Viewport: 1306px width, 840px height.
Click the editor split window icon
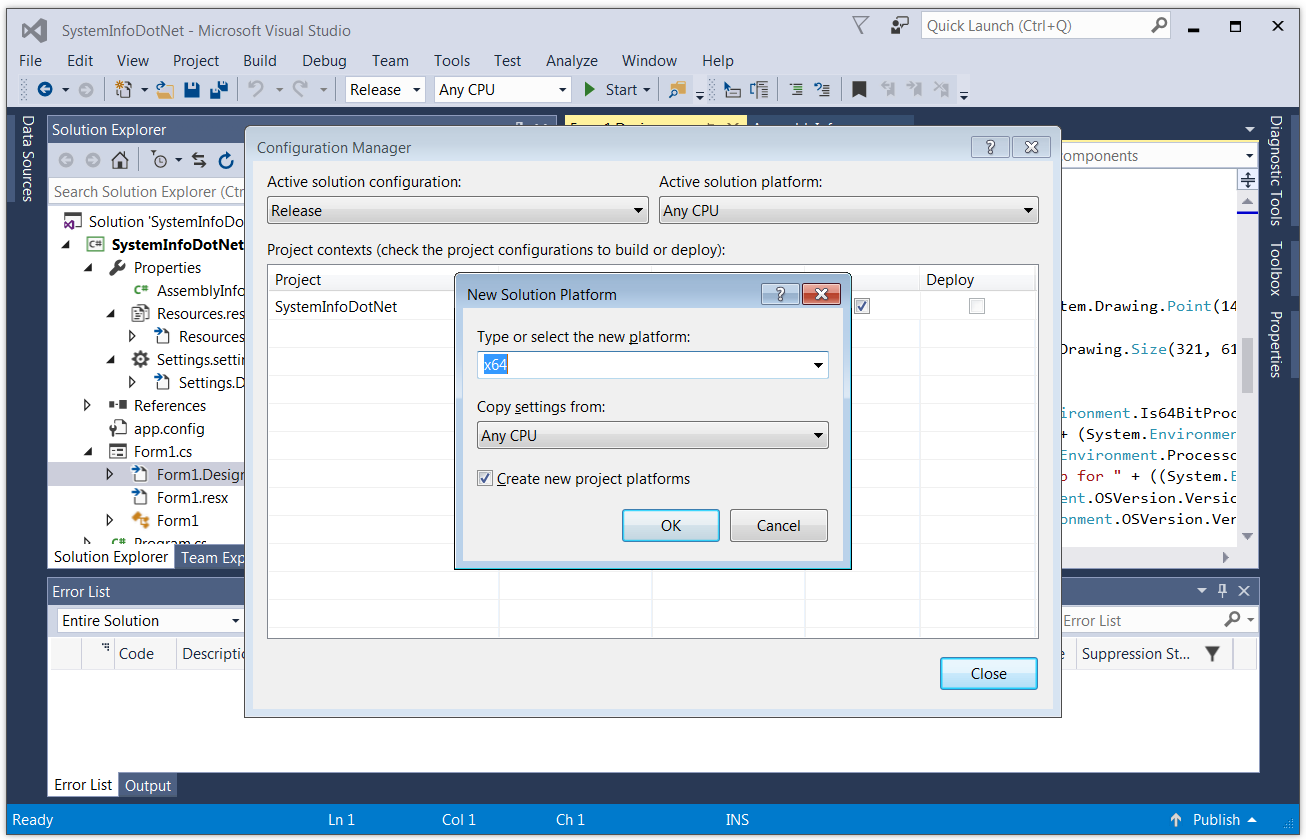point(1248,180)
